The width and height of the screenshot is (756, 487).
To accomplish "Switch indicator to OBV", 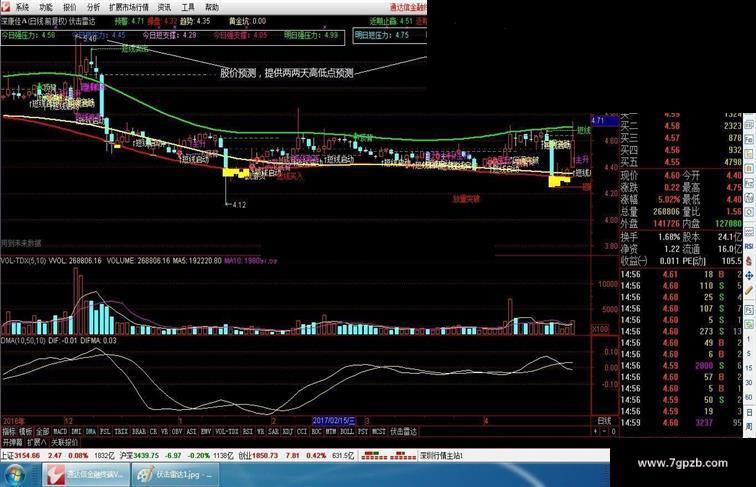I will pos(177,432).
